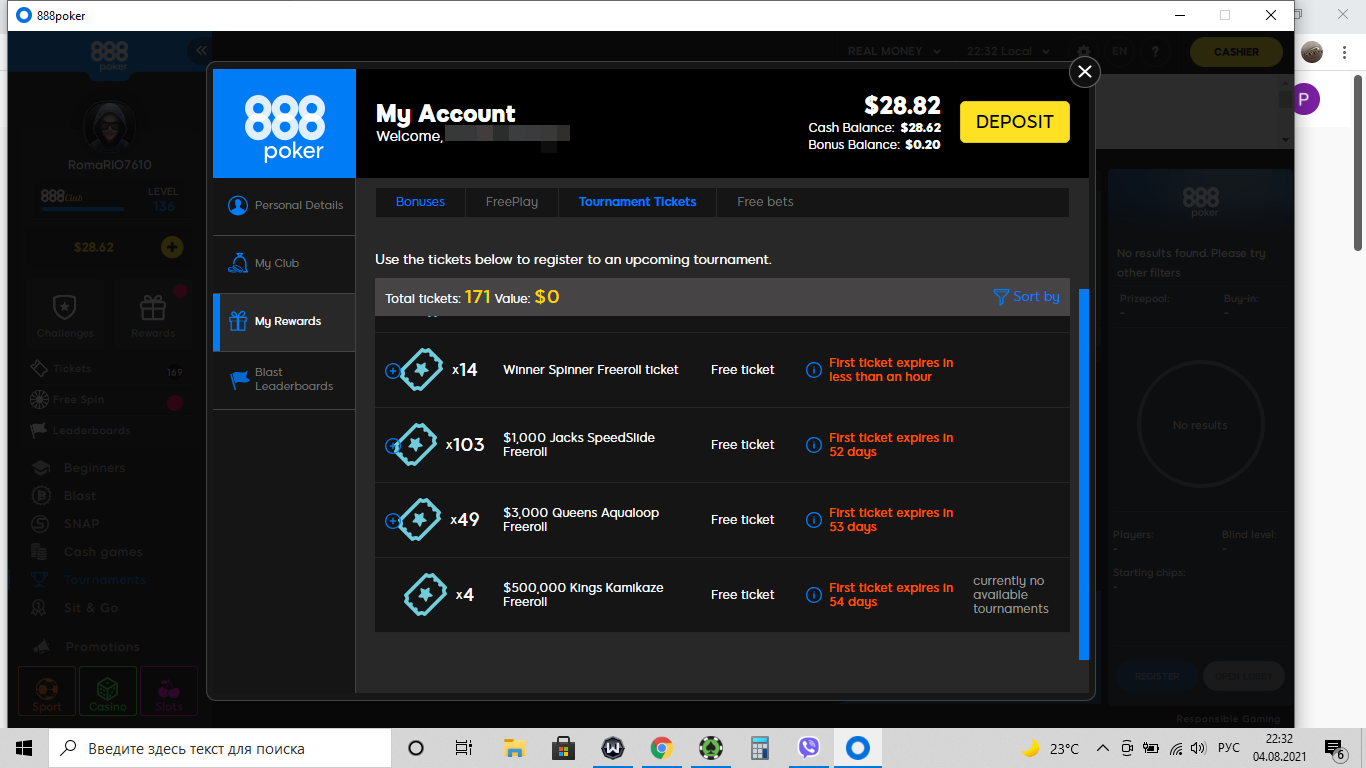Click the Windows taskbar search box
This screenshot has width=1366, height=768.
point(220,748)
